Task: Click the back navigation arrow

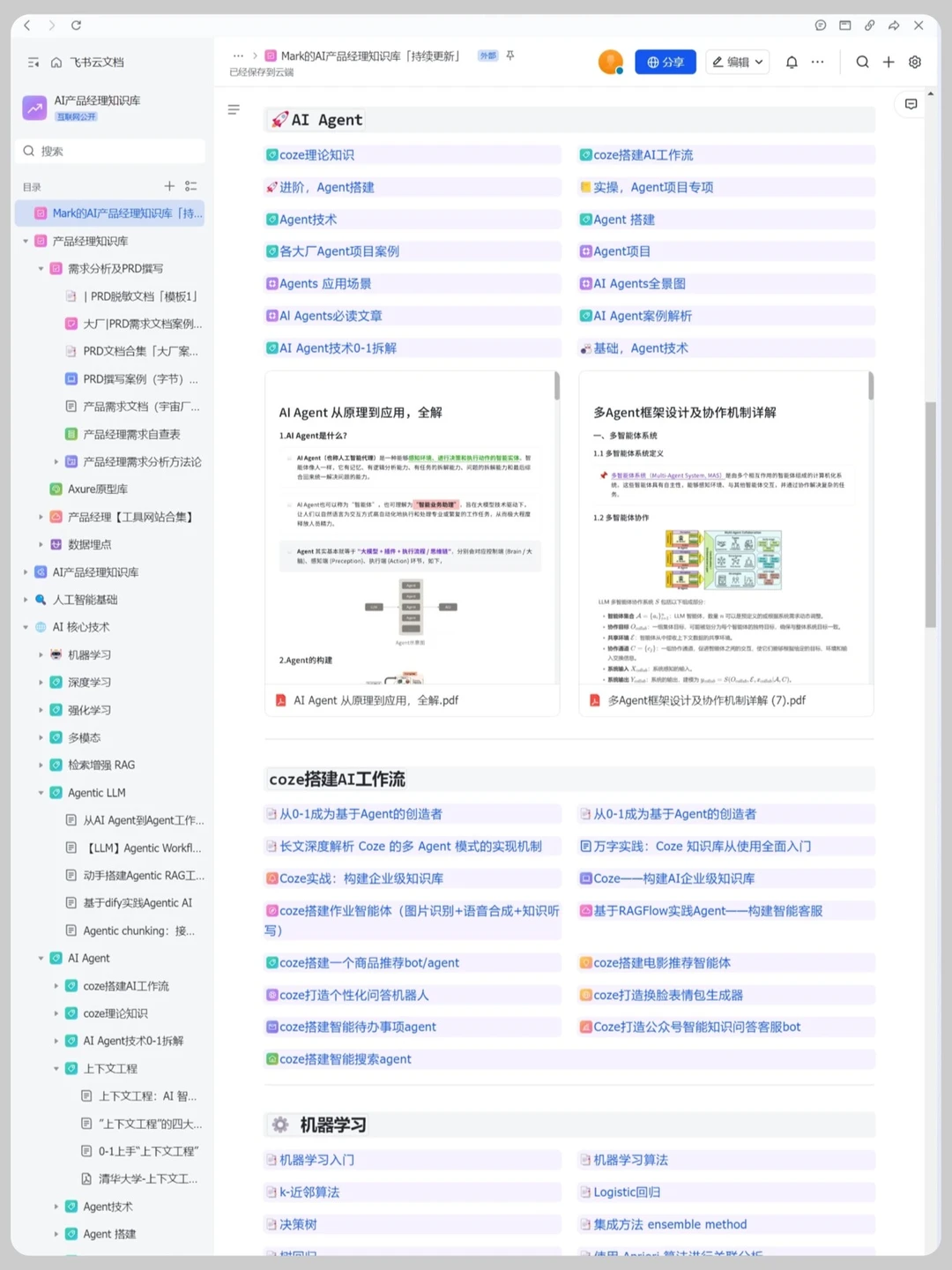Action: [x=27, y=26]
